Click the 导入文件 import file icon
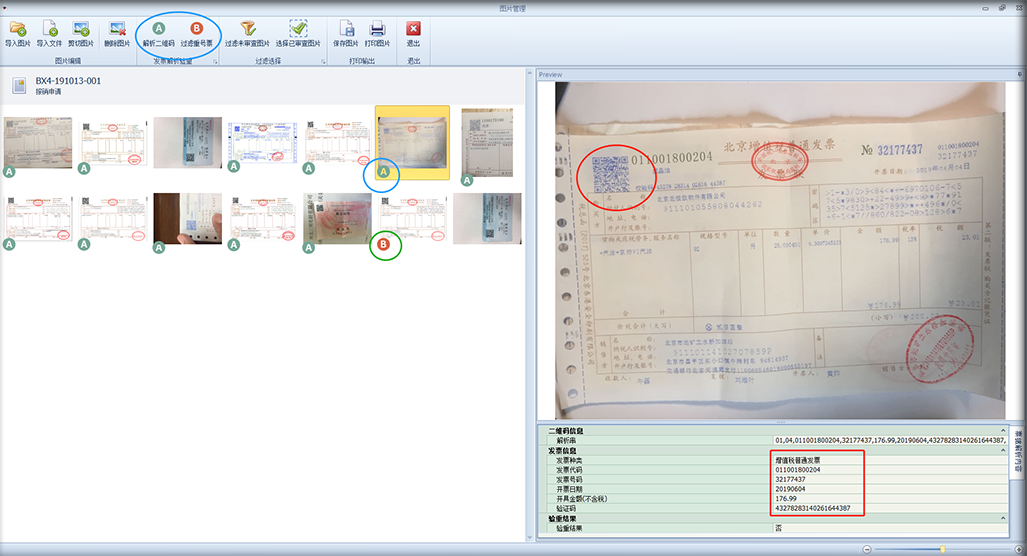This screenshot has width=1027, height=556. coord(50,28)
